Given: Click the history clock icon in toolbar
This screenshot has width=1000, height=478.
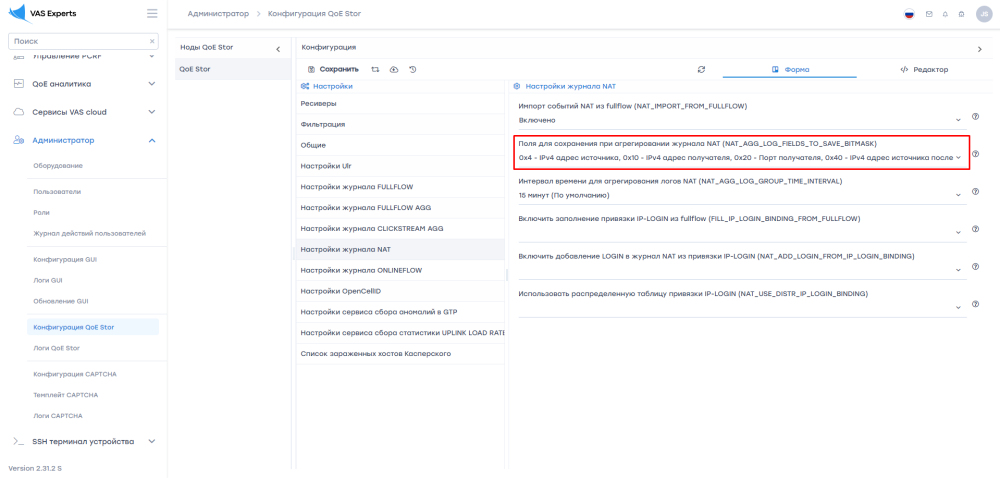Looking at the screenshot, I should coord(413,69).
